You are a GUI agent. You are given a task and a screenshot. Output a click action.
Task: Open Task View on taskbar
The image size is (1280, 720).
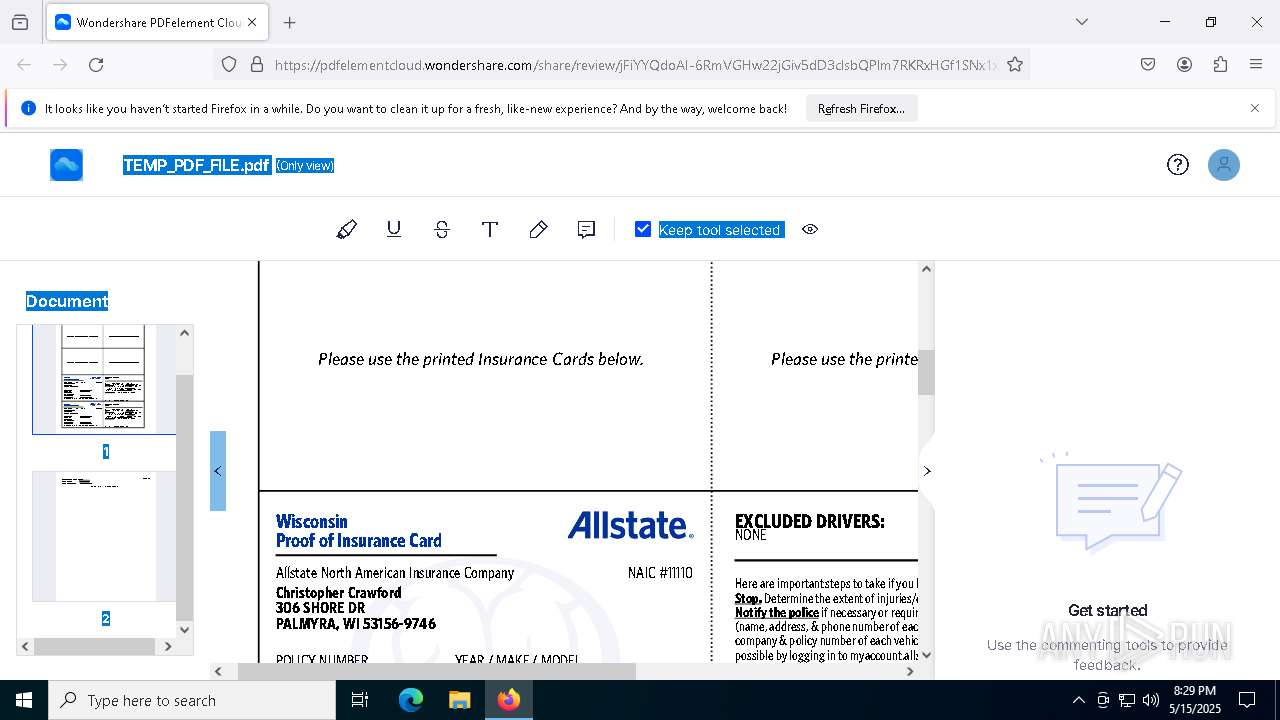360,700
